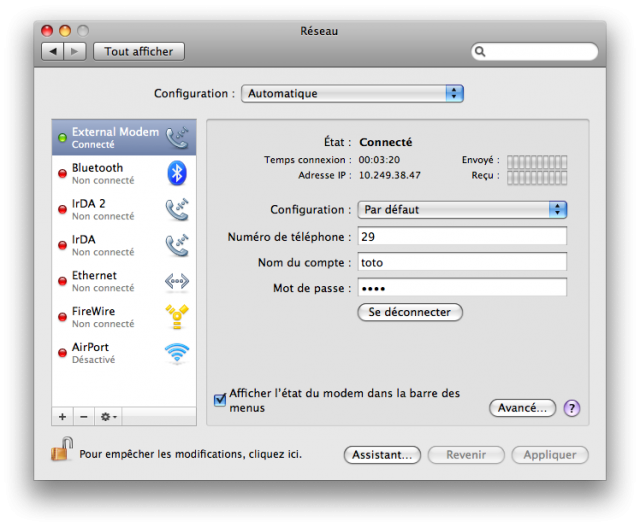Select the FireWire service row
Image resolution: width=640 pixels, height=527 pixels.
[124, 317]
